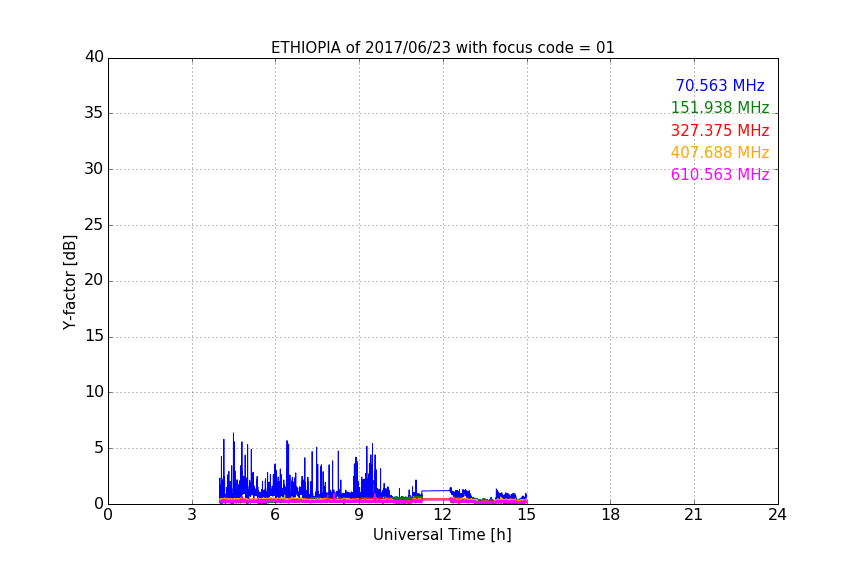Click the x-axis tick label 9
This screenshot has height=576, width=864.
point(359,515)
